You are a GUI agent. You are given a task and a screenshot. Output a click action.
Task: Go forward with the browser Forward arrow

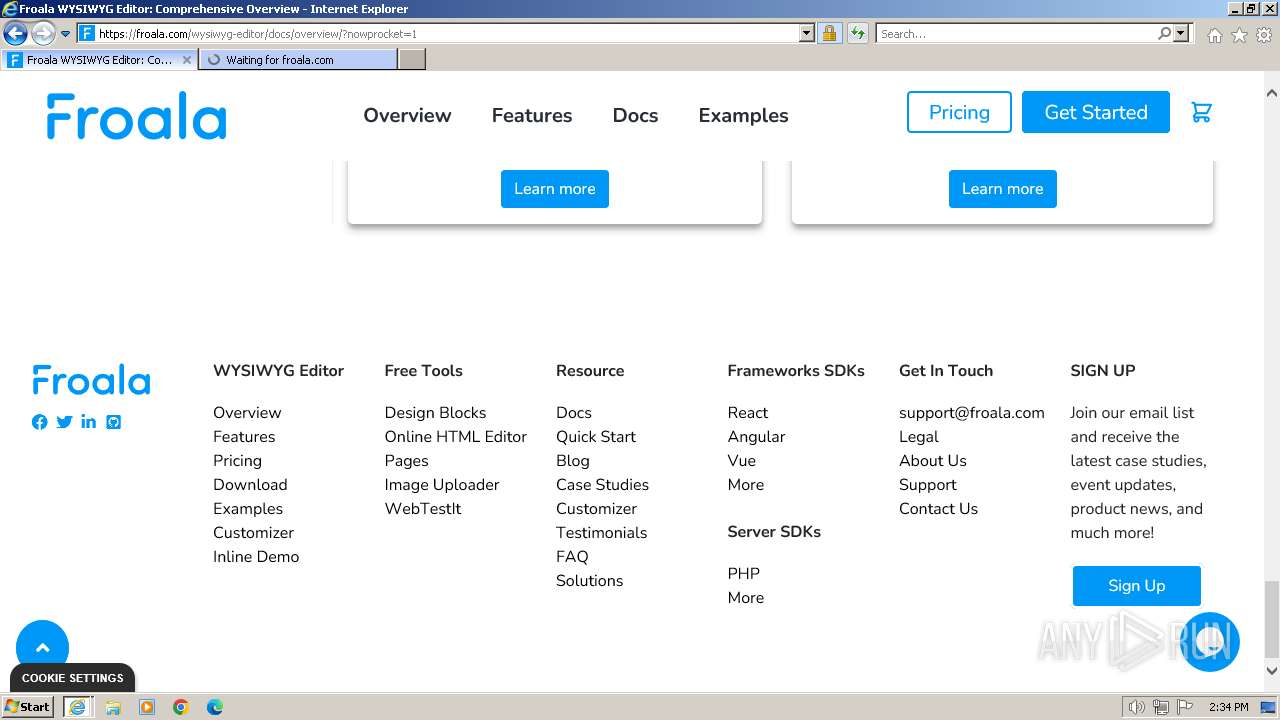[x=43, y=33]
